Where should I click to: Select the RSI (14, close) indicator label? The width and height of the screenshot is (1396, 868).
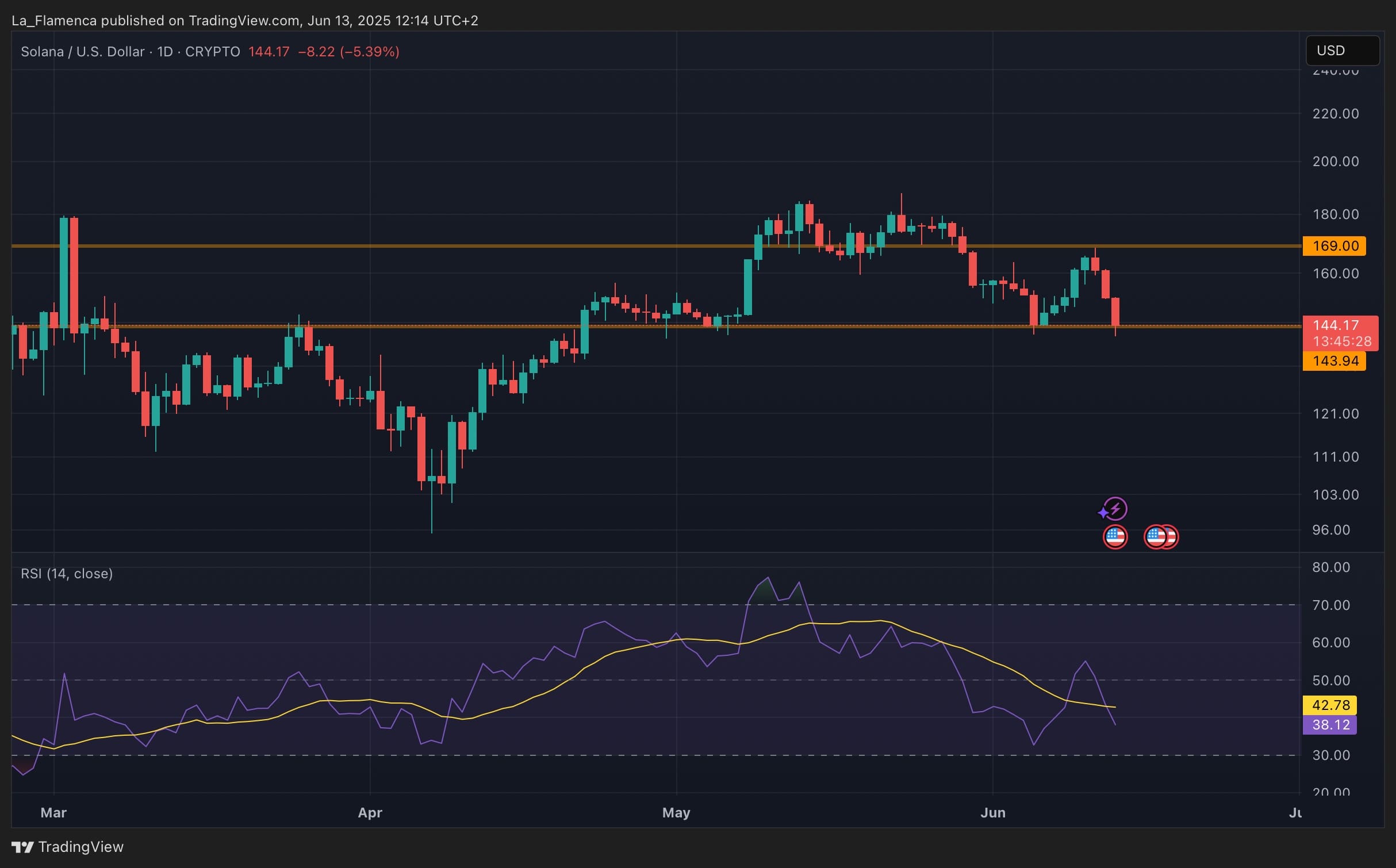(67, 574)
